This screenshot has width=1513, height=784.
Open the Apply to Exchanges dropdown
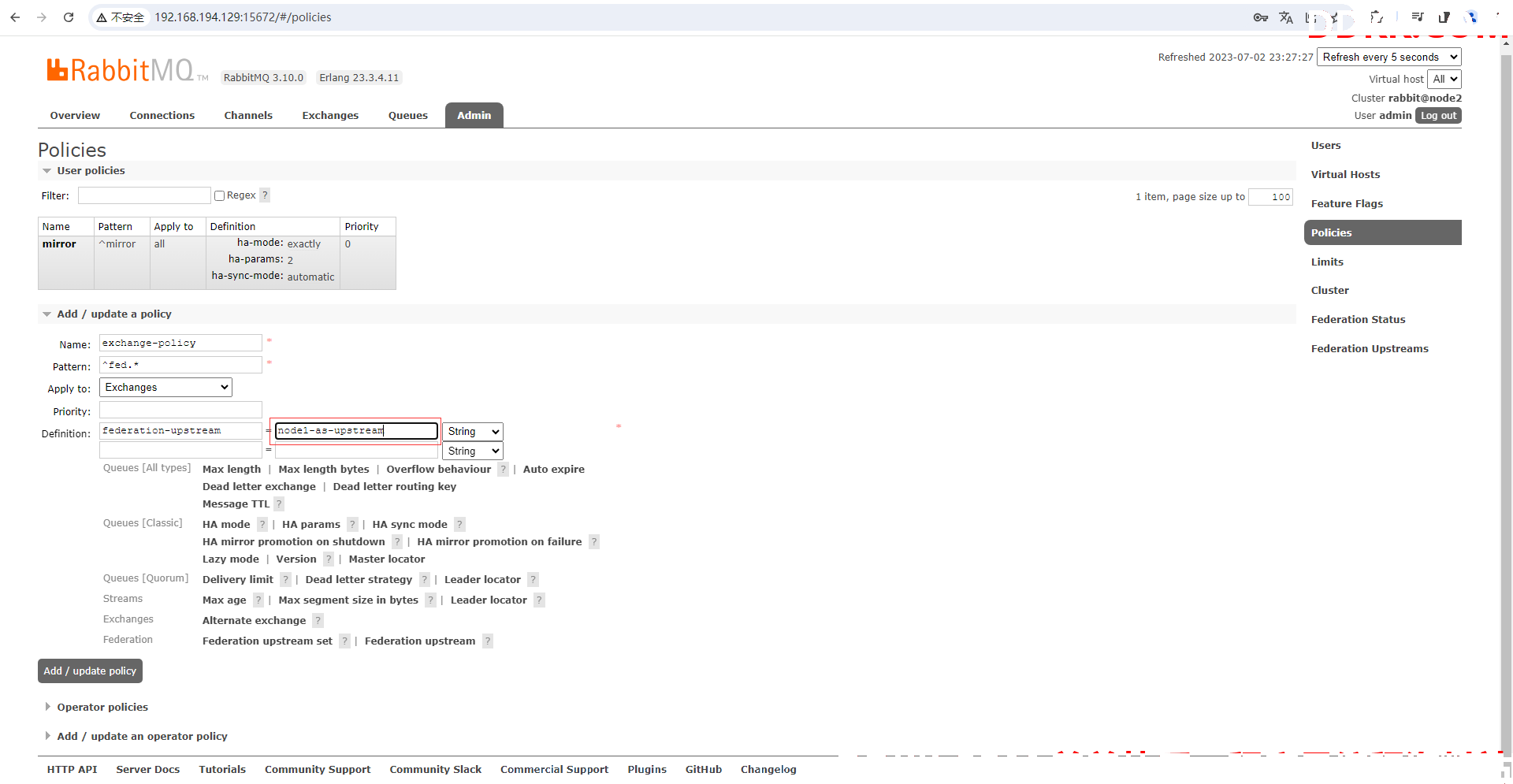[x=165, y=387]
